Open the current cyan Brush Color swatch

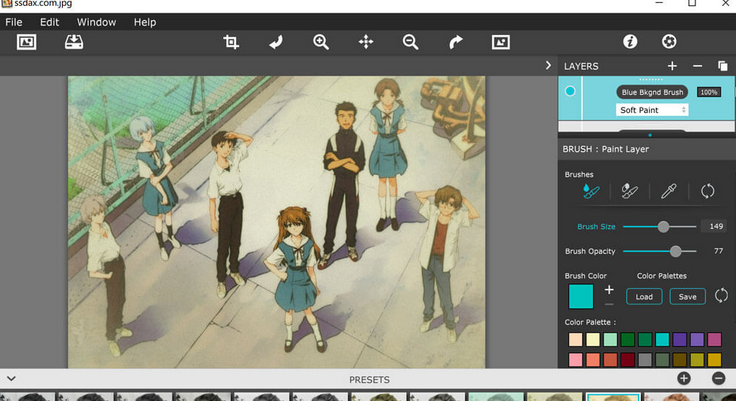[581, 296]
